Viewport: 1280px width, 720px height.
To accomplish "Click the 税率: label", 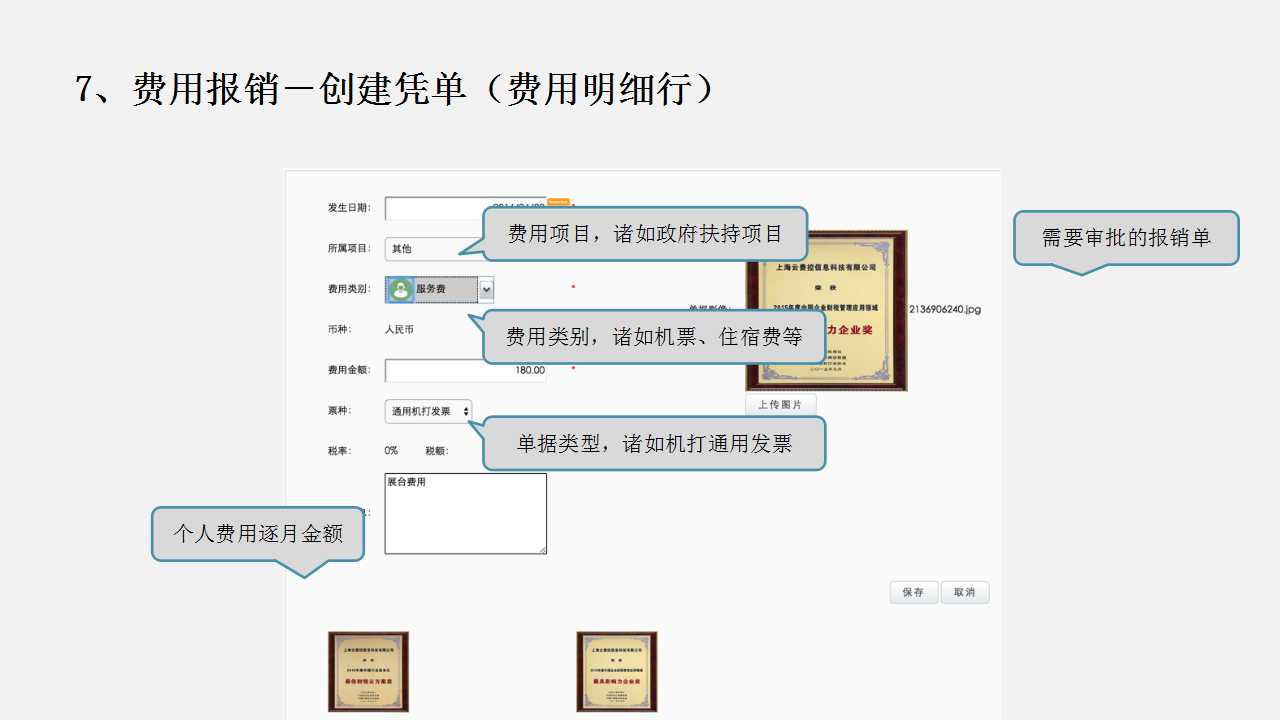I will click(339, 451).
